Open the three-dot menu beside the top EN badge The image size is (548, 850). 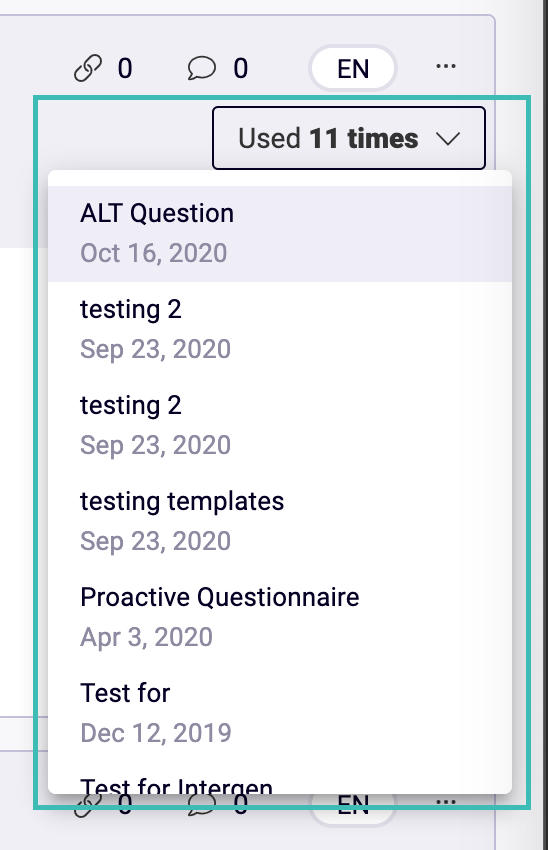coord(446,67)
